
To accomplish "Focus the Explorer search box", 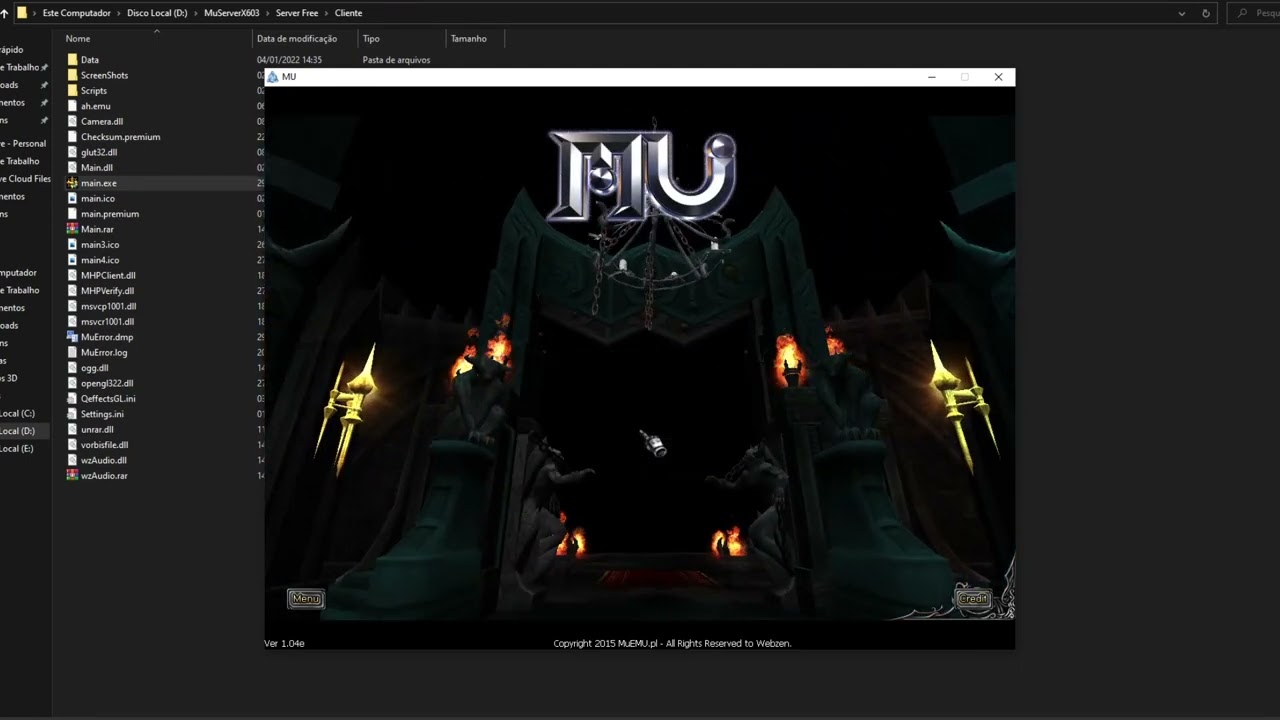I will 1254,13.
